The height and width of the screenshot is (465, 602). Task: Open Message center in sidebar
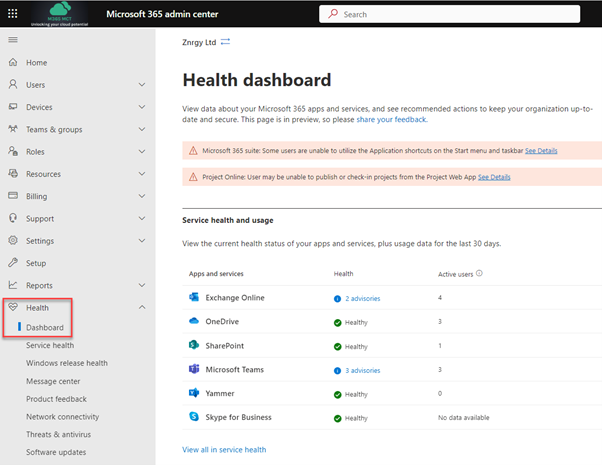click(53, 381)
